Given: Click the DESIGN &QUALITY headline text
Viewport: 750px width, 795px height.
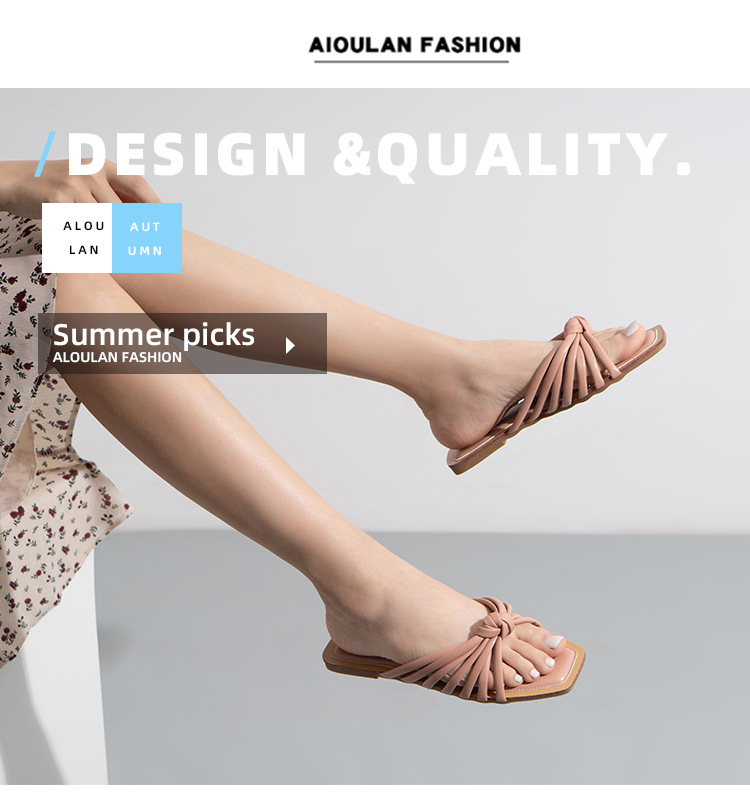Looking at the screenshot, I should [x=379, y=155].
